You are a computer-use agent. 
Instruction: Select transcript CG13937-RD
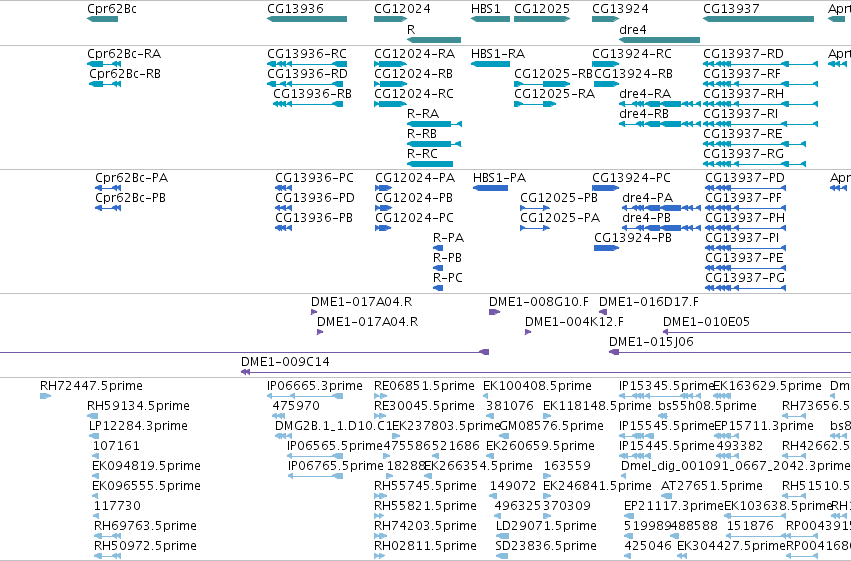(760, 64)
